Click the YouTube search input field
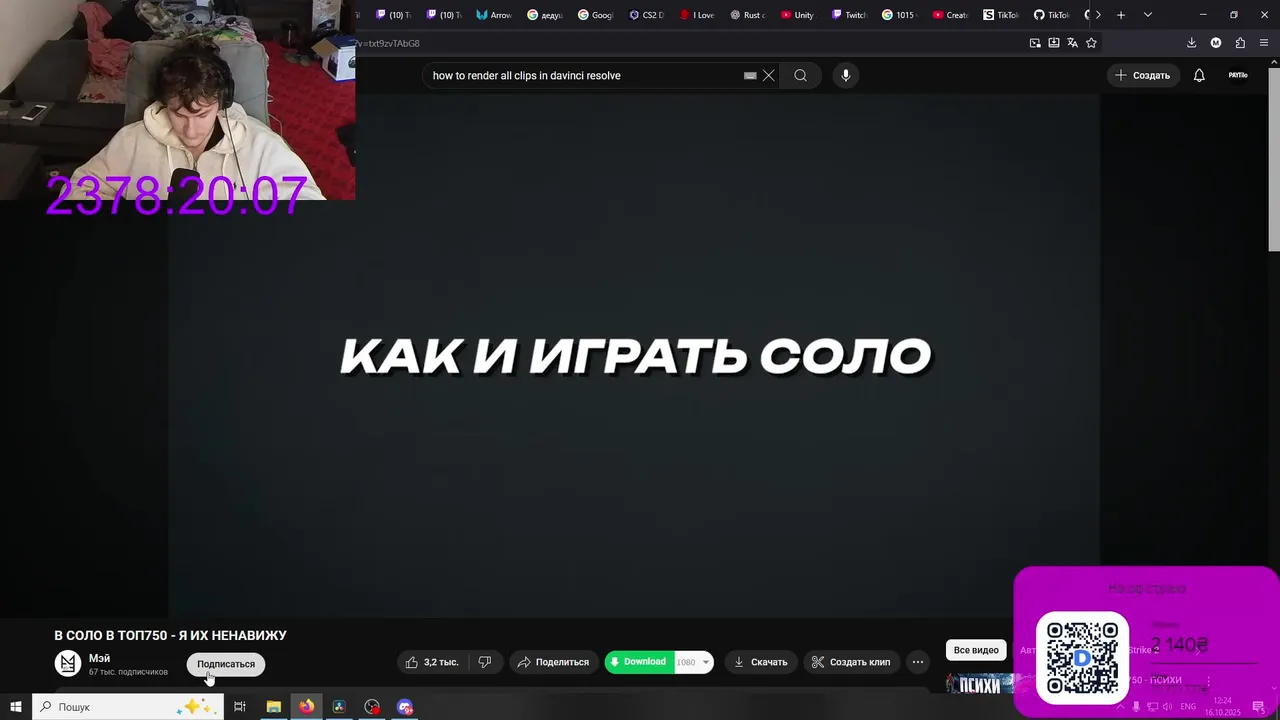1280x720 pixels. (x=585, y=76)
